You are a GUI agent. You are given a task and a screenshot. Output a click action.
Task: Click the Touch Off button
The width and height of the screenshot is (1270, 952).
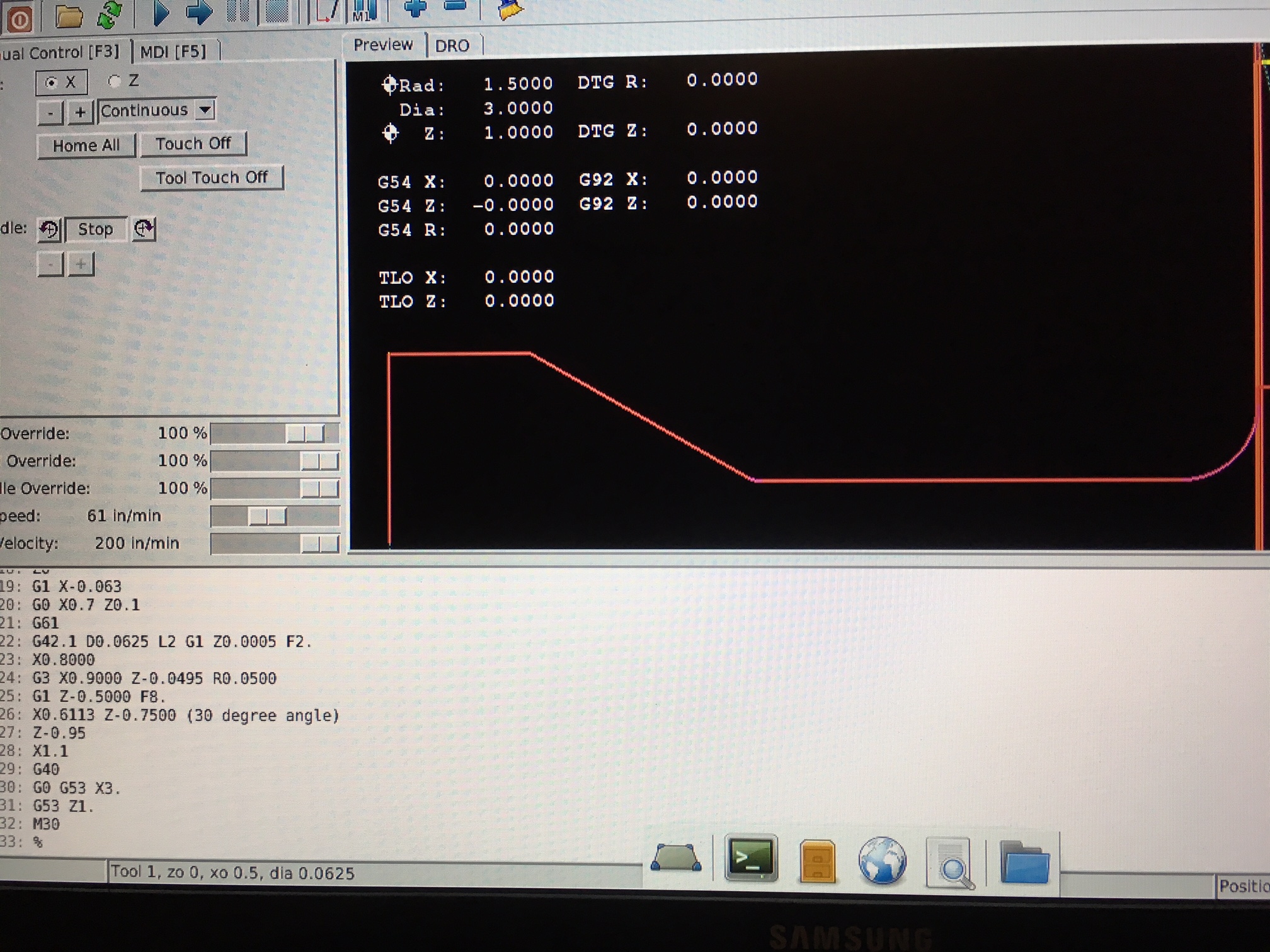(x=193, y=144)
